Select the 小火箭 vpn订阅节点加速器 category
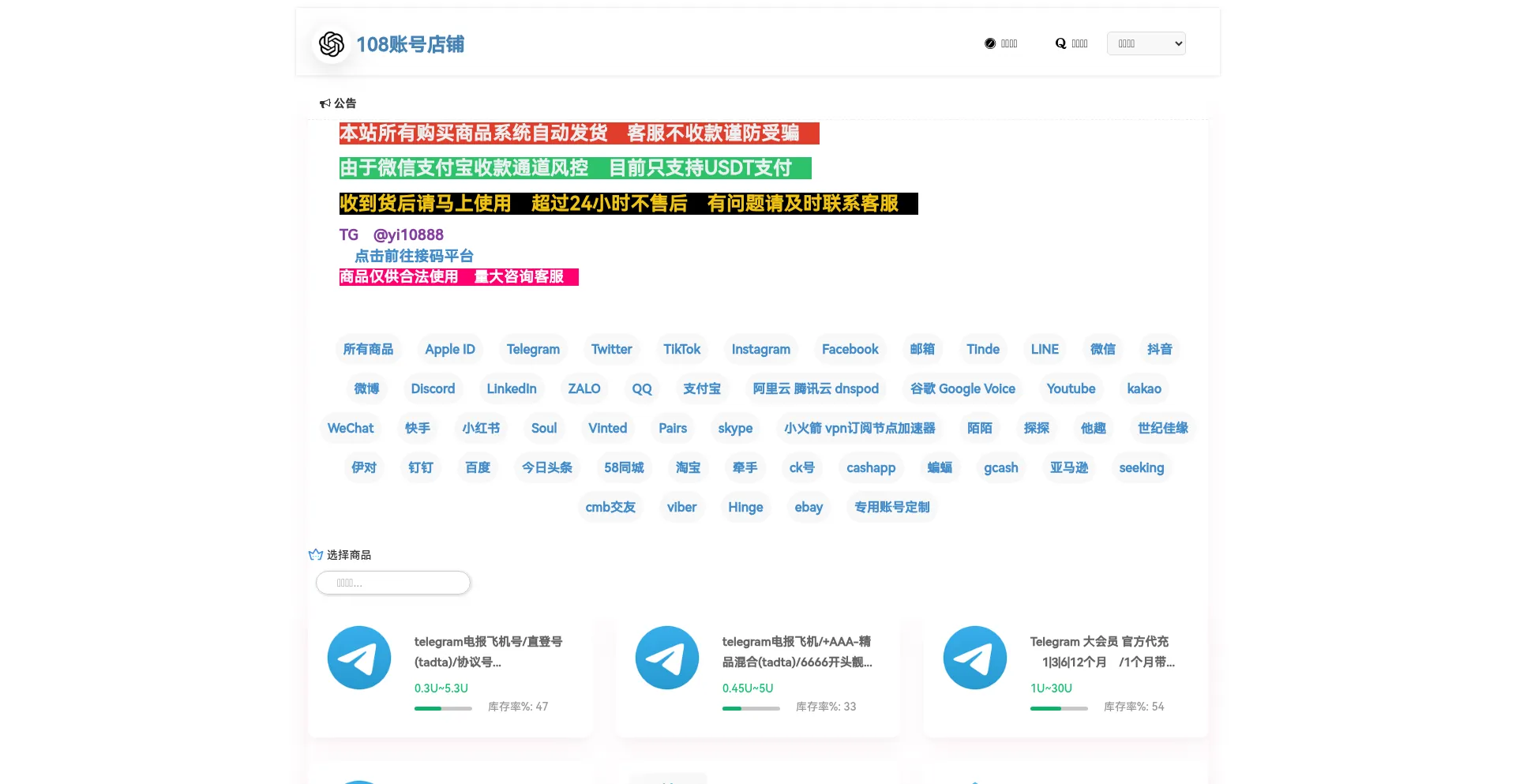The width and height of the screenshot is (1516, 784). tap(859, 428)
